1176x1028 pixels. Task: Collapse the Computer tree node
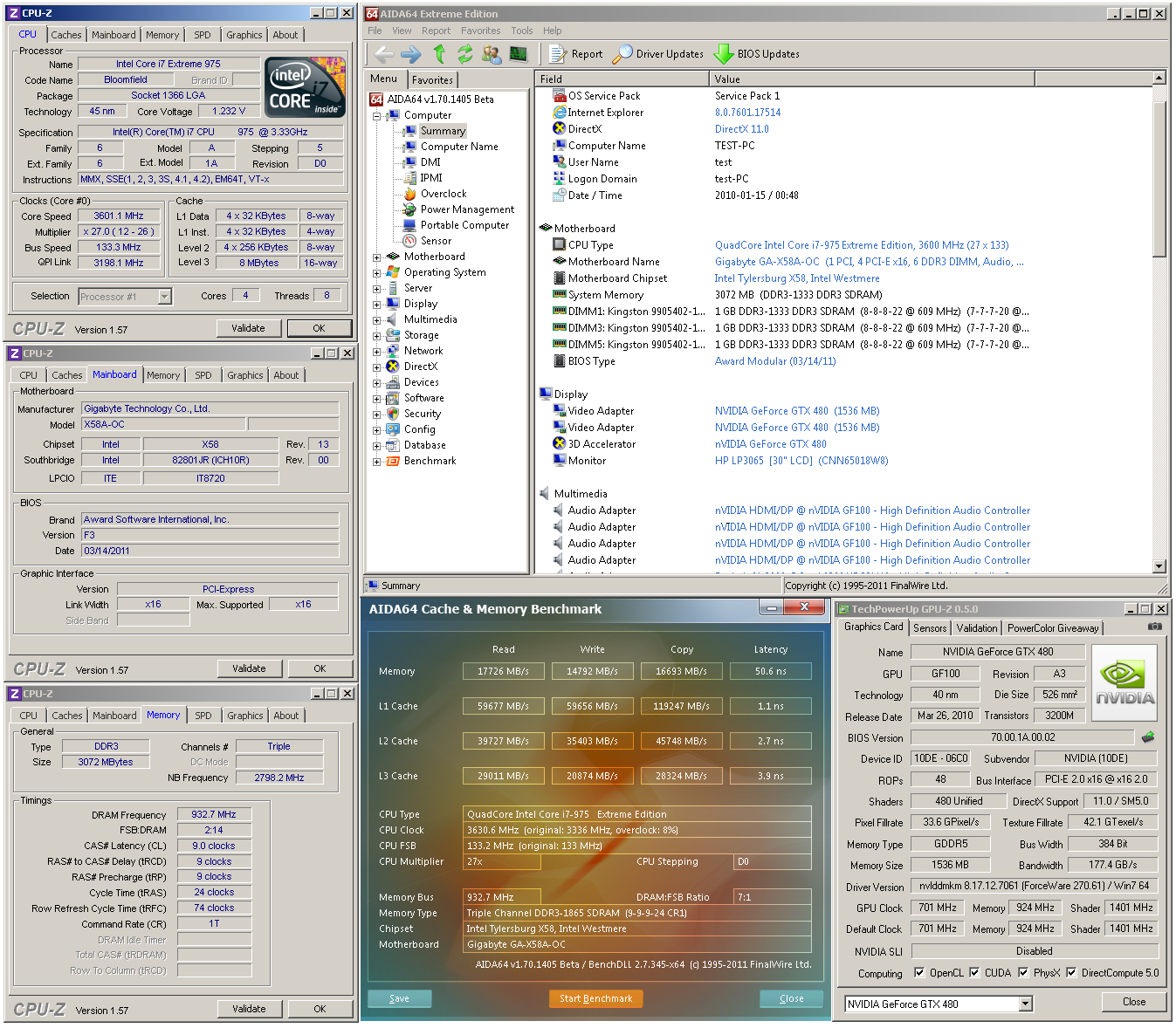(x=377, y=115)
